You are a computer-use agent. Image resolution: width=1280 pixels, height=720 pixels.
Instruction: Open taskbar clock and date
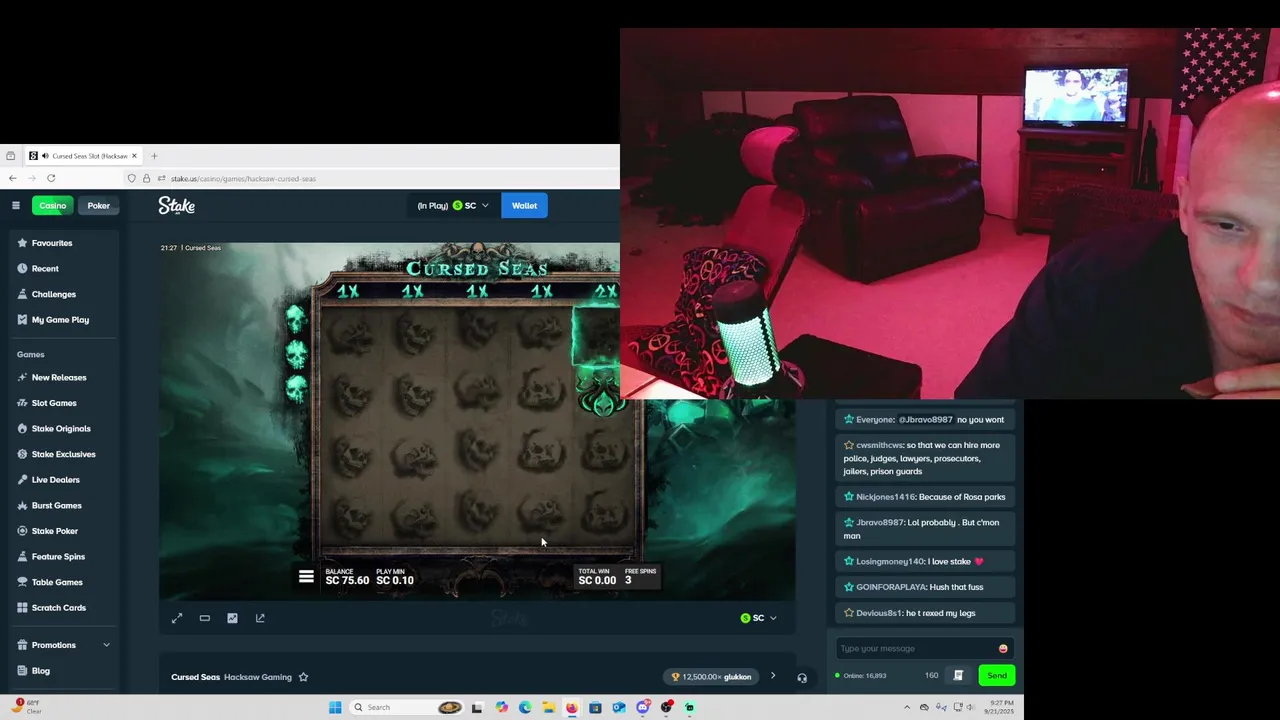[x=997, y=707]
